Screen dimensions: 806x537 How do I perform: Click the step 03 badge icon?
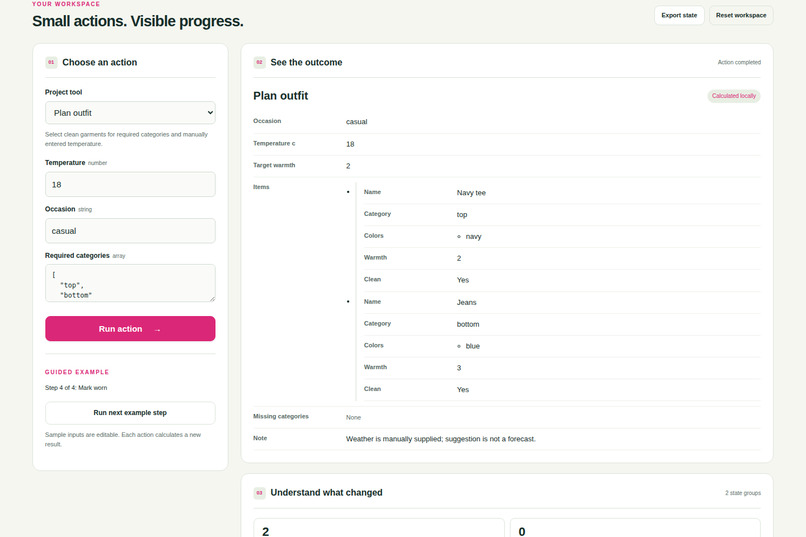[259, 493]
